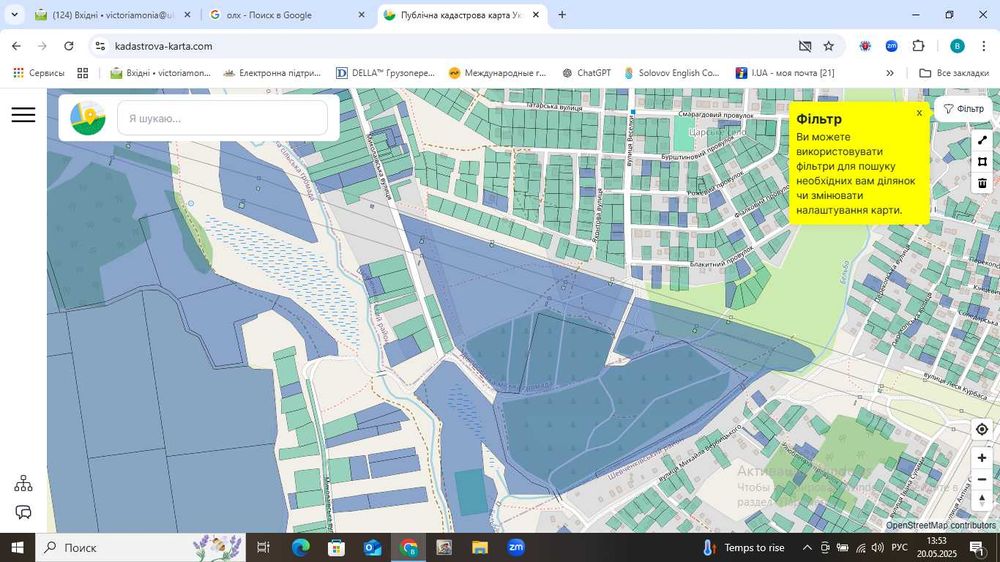
Task: Close the yellow Фільтр tooltip
Action: pos(919,113)
